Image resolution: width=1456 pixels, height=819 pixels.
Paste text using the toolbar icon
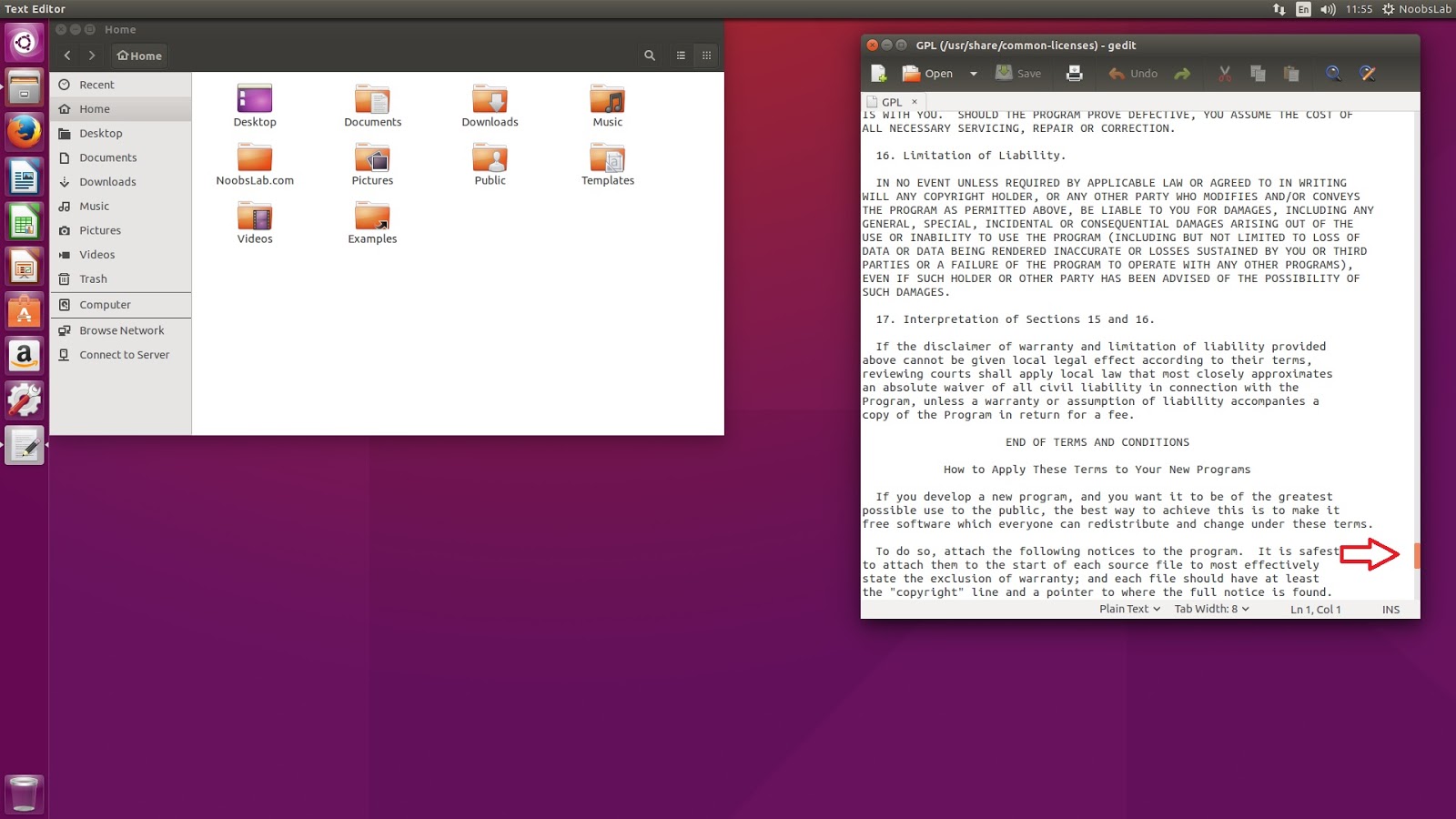pyautogui.click(x=1291, y=74)
